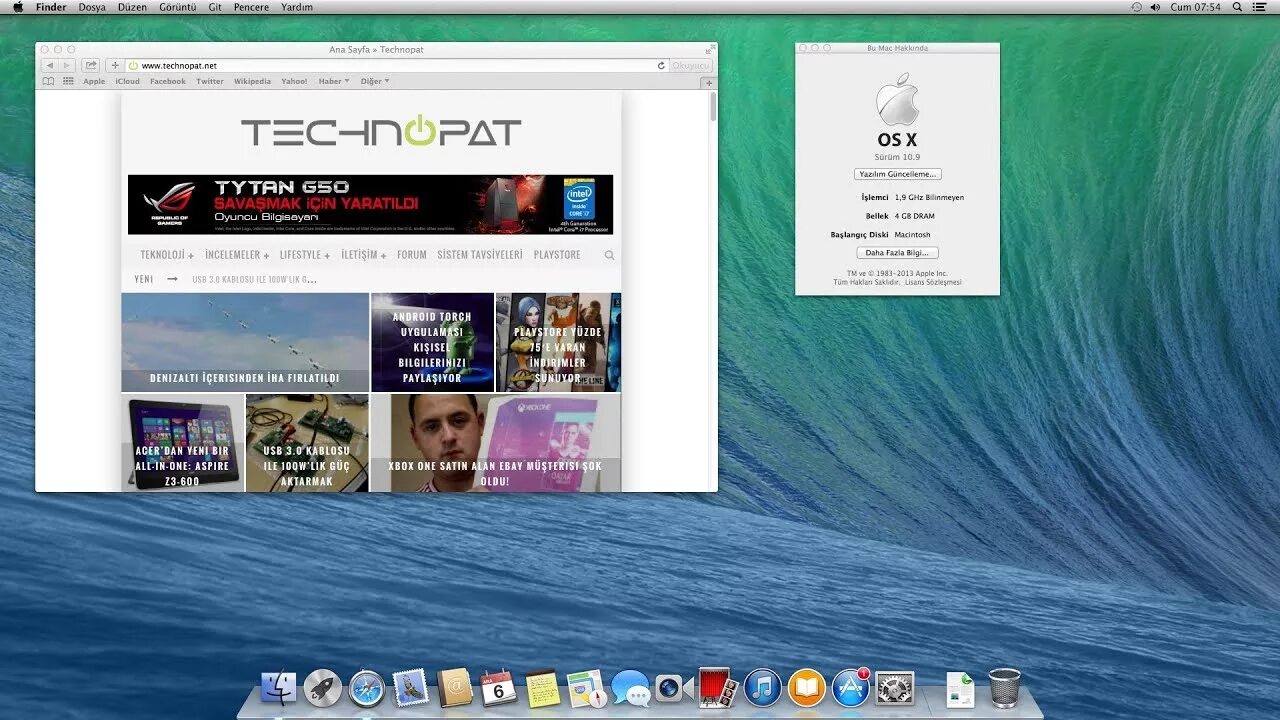Open the document stack in Dock
Viewport: 1280px width, 720px height.
tap(960, 689)
